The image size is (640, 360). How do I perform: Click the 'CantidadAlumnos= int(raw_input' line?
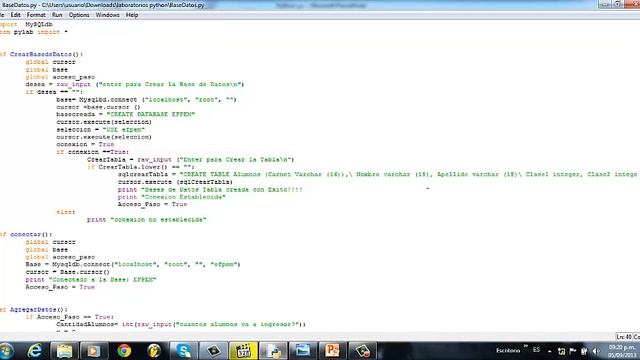click(181, 324)
